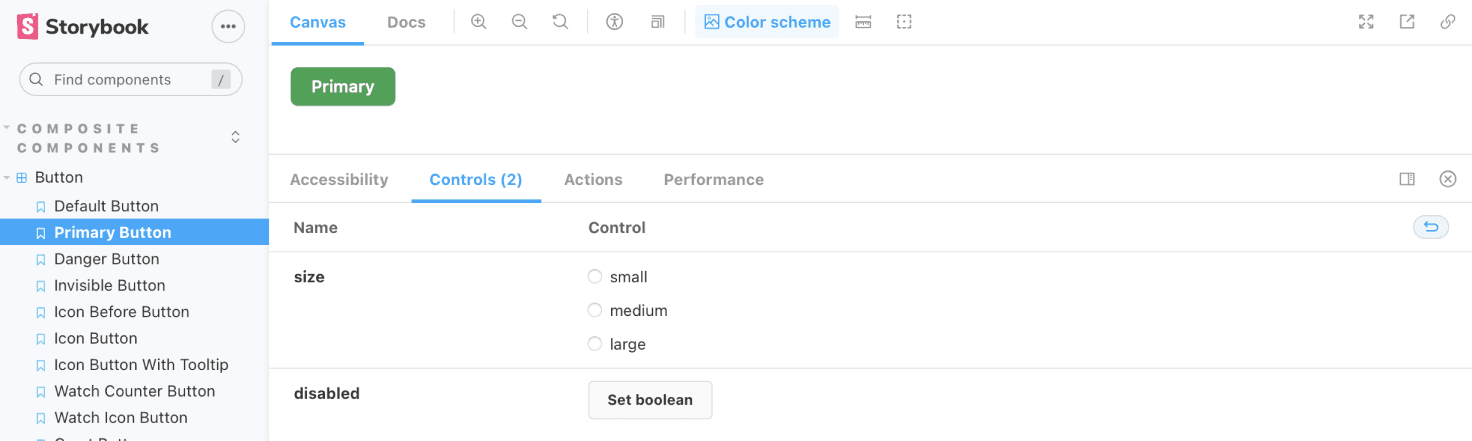The image size is (1472, 441).
Task: Select the large size radio option
Action: (595, 344)
